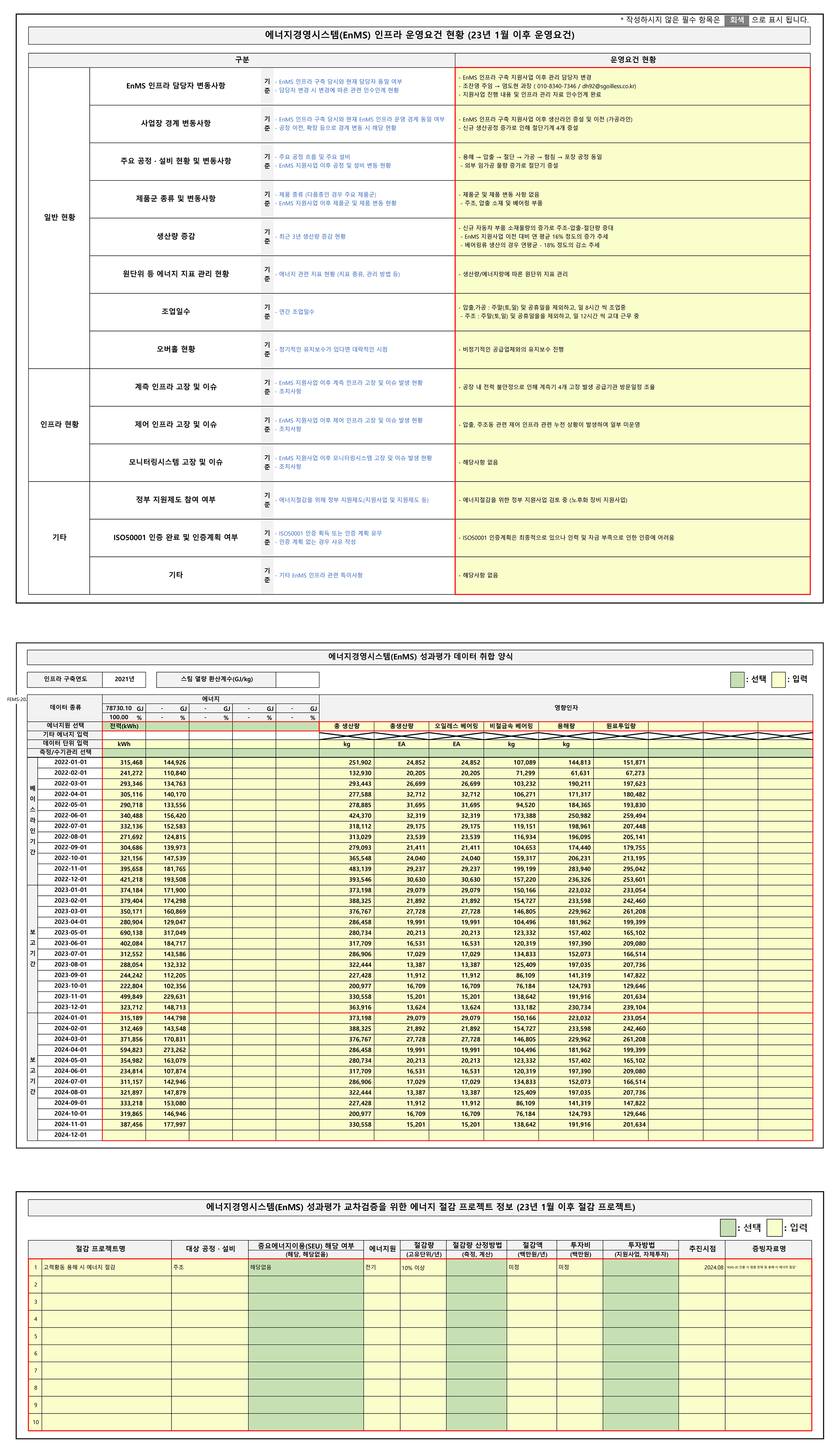The image size is (839, 1456).
Task: Select the 모니터링시스템 고장 및 이슈 label
Action: [x=175, y=462]
